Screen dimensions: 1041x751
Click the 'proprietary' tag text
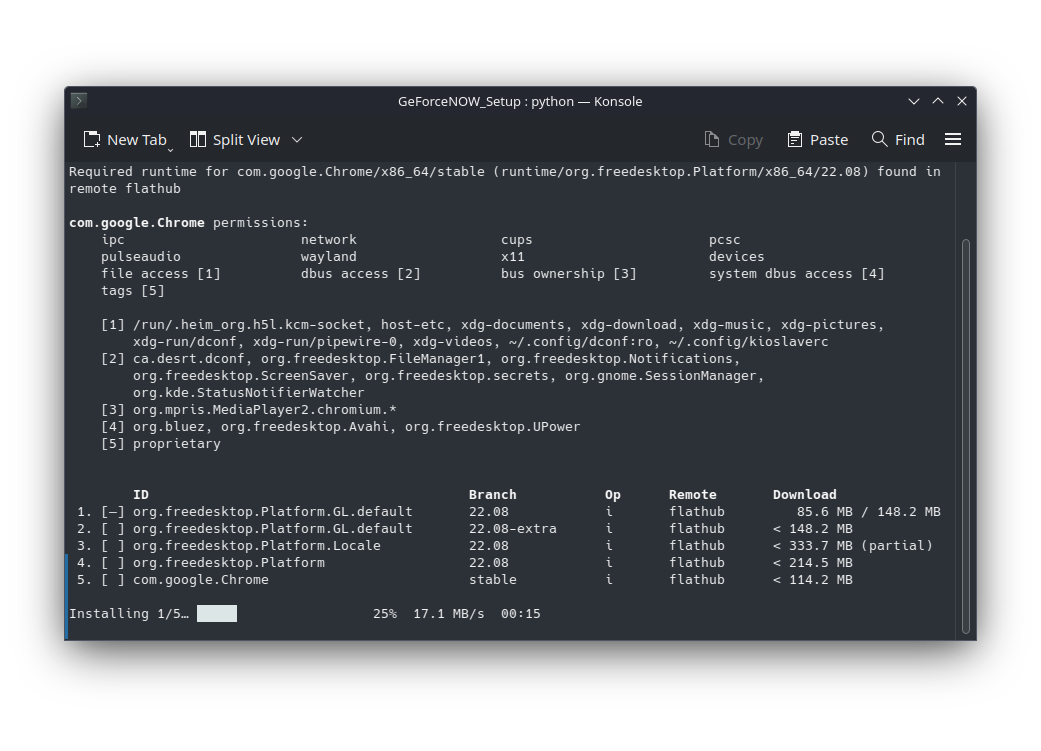coord(177,444)
